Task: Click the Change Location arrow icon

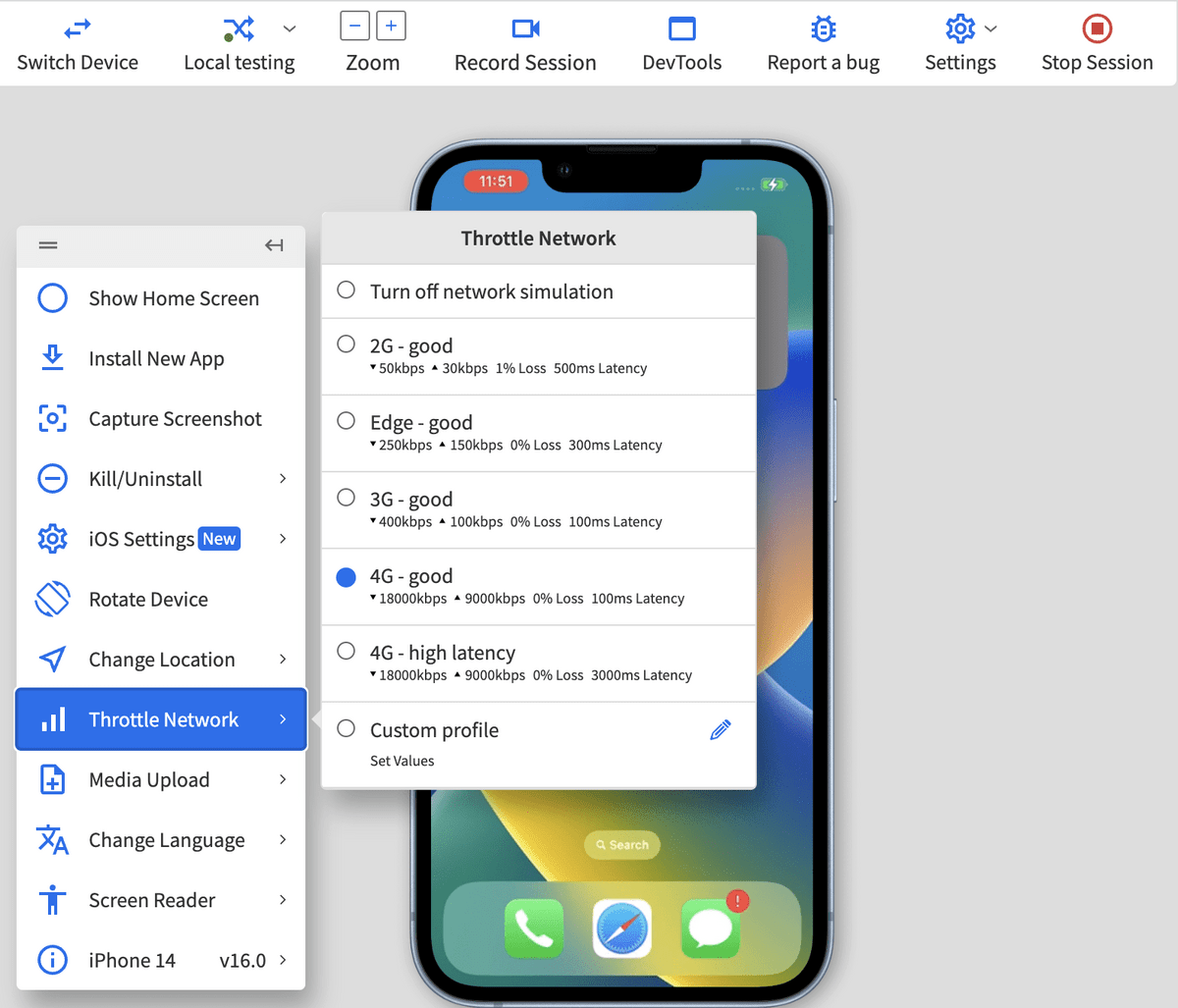Action: (x=52, y=660)
